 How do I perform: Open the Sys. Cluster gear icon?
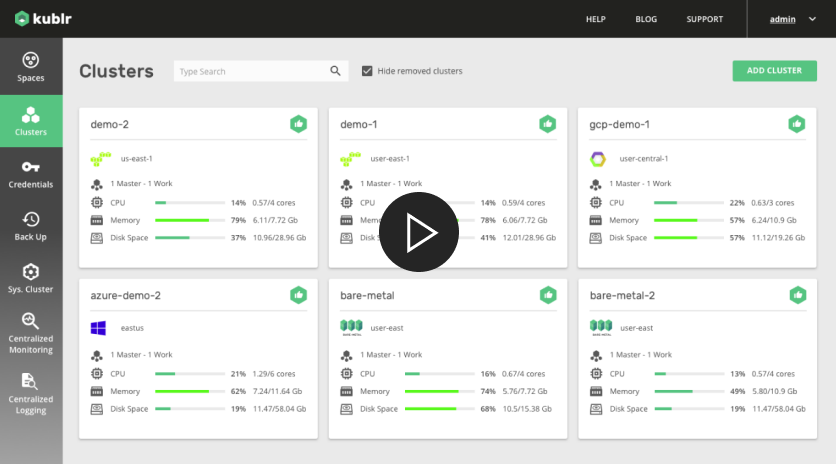click(30, 272)
